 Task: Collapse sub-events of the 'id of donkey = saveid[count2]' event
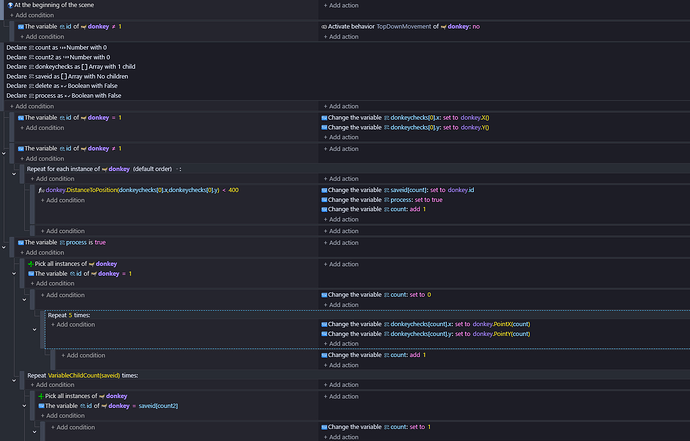coord(24,406)
